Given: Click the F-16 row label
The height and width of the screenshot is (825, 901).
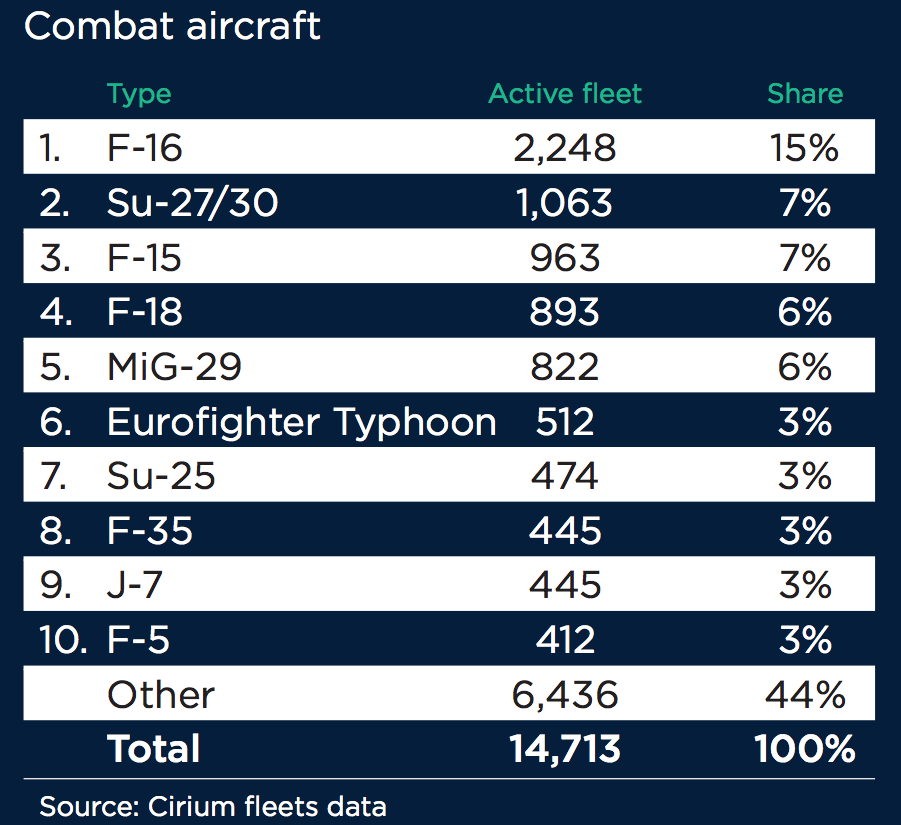Looking at the screenshot, I should point(145,149).
